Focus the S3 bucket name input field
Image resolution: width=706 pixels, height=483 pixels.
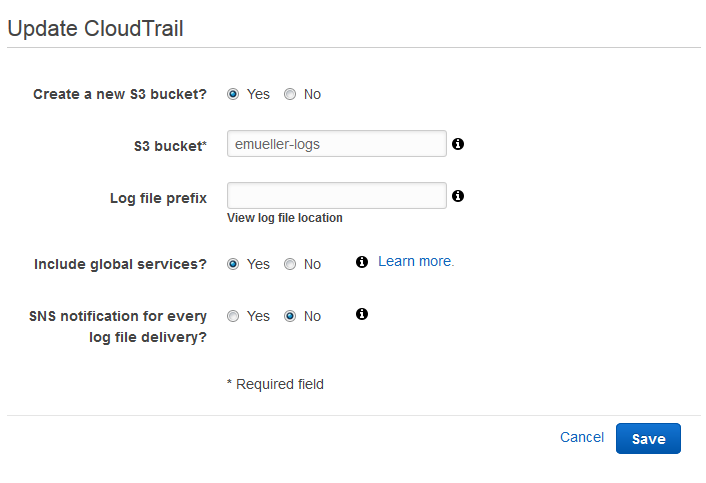(x=336, y=144)
